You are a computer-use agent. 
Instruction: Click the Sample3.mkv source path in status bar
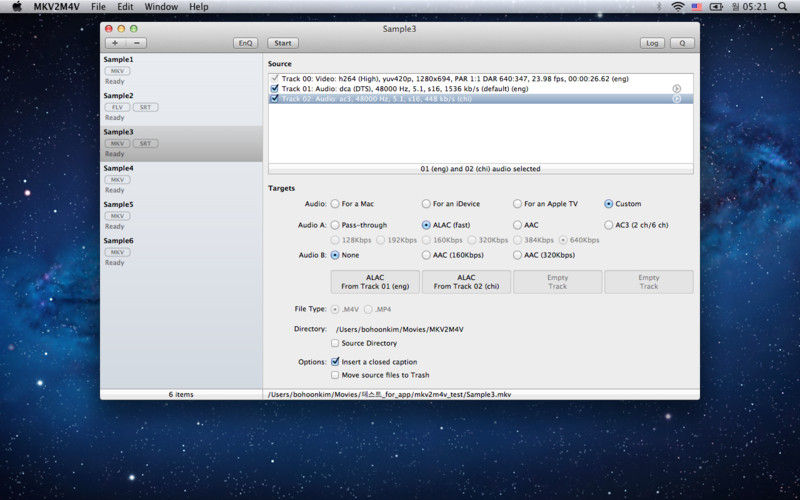tap(390, 394)
